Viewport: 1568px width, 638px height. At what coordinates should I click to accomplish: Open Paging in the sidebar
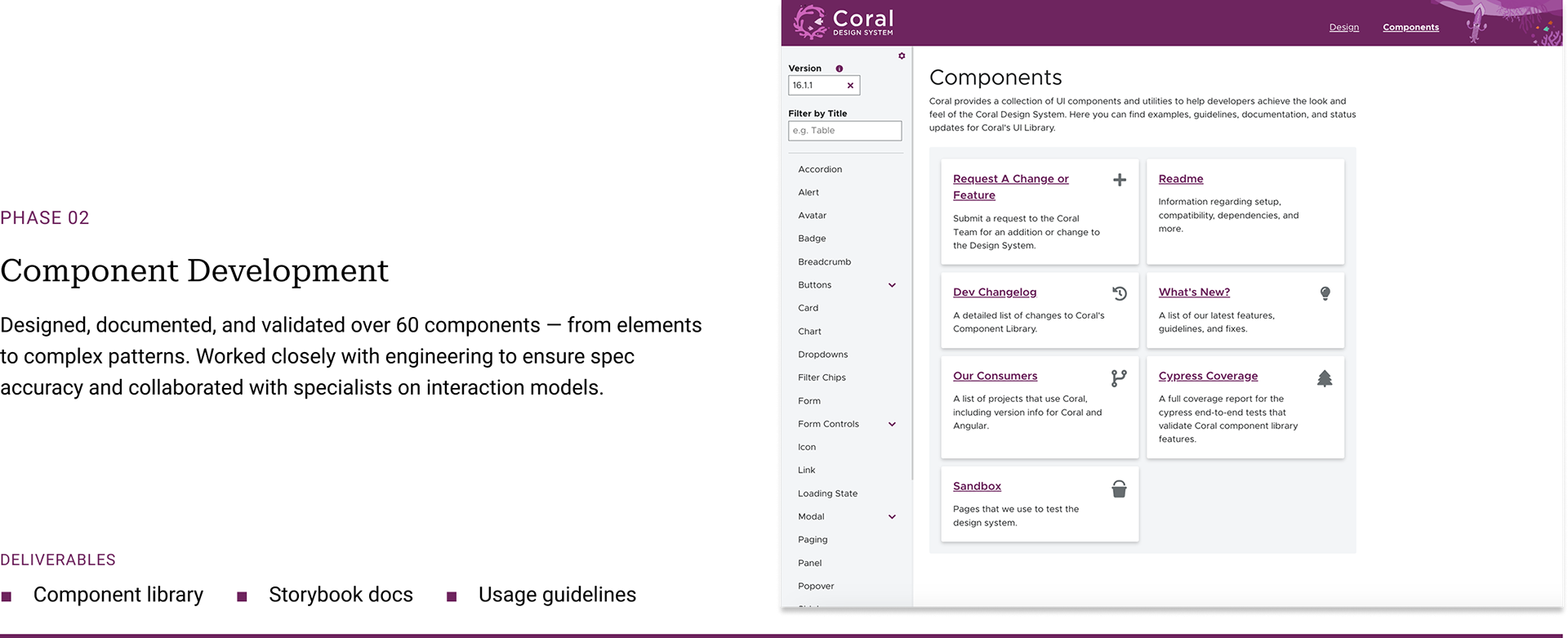[x=813, y=539]
